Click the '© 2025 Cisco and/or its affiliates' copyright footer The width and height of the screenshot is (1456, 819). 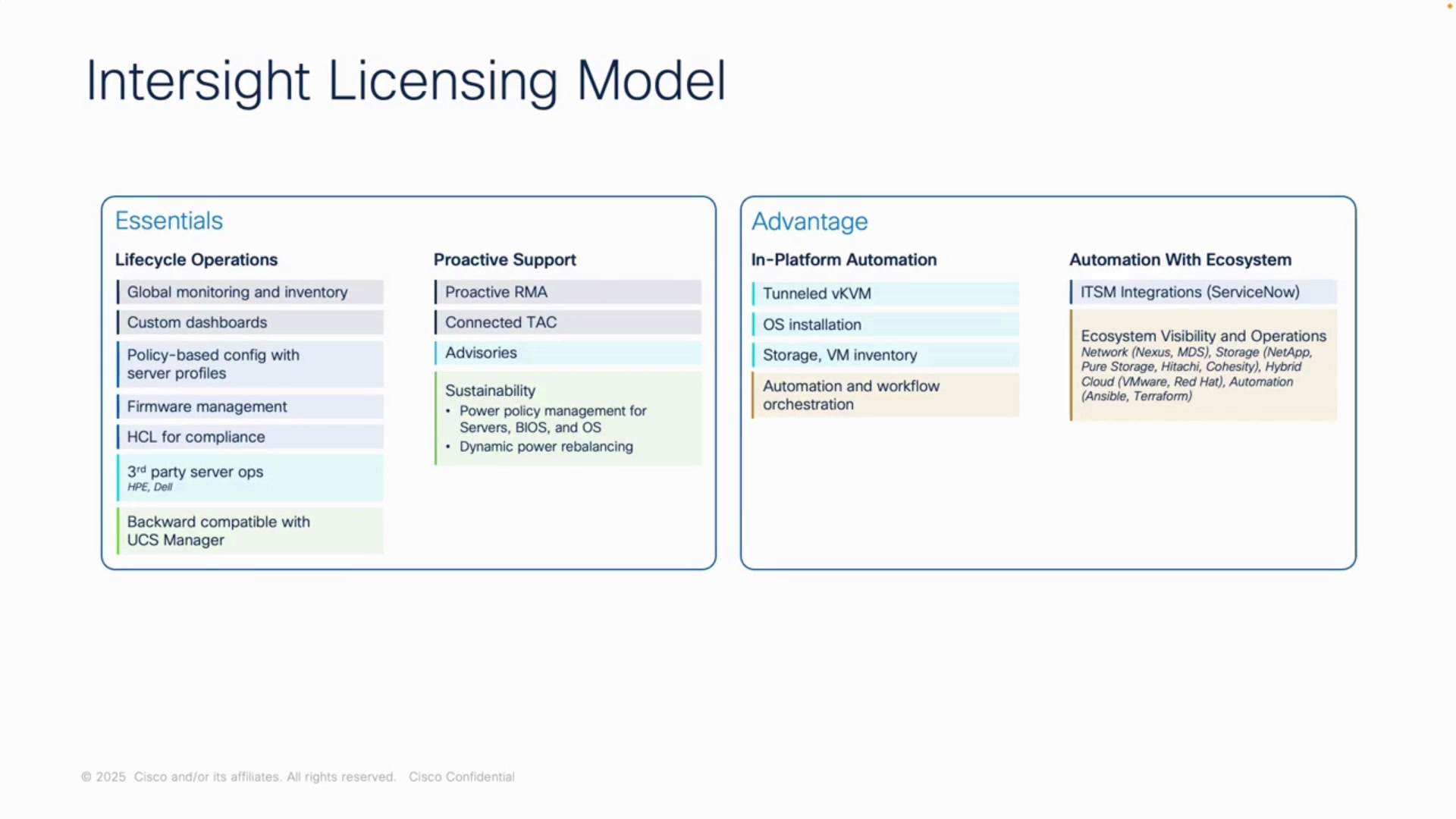[x=238, y=777]
